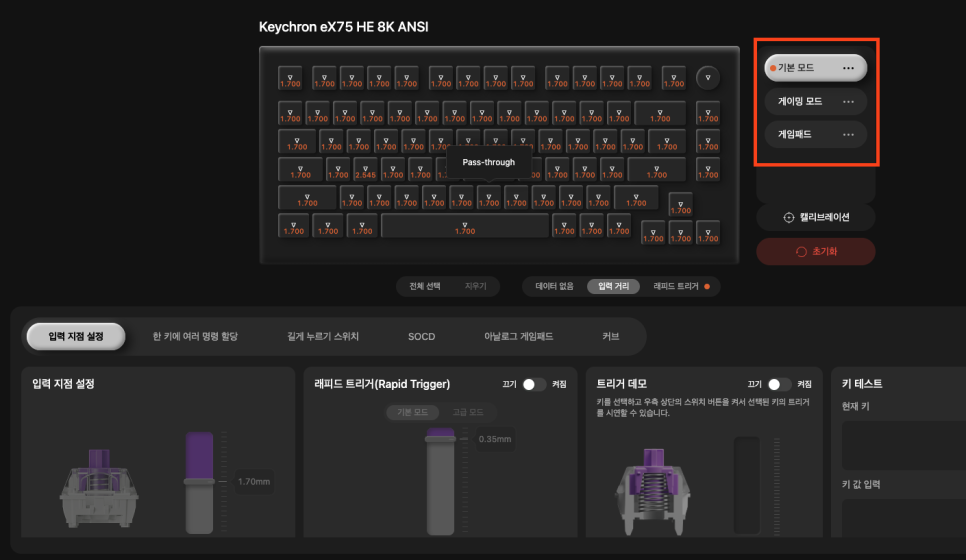The width and height of the screenshot is (966, 560).
Task: Click the 초기화 reset button
Action: tap(816, 251)
